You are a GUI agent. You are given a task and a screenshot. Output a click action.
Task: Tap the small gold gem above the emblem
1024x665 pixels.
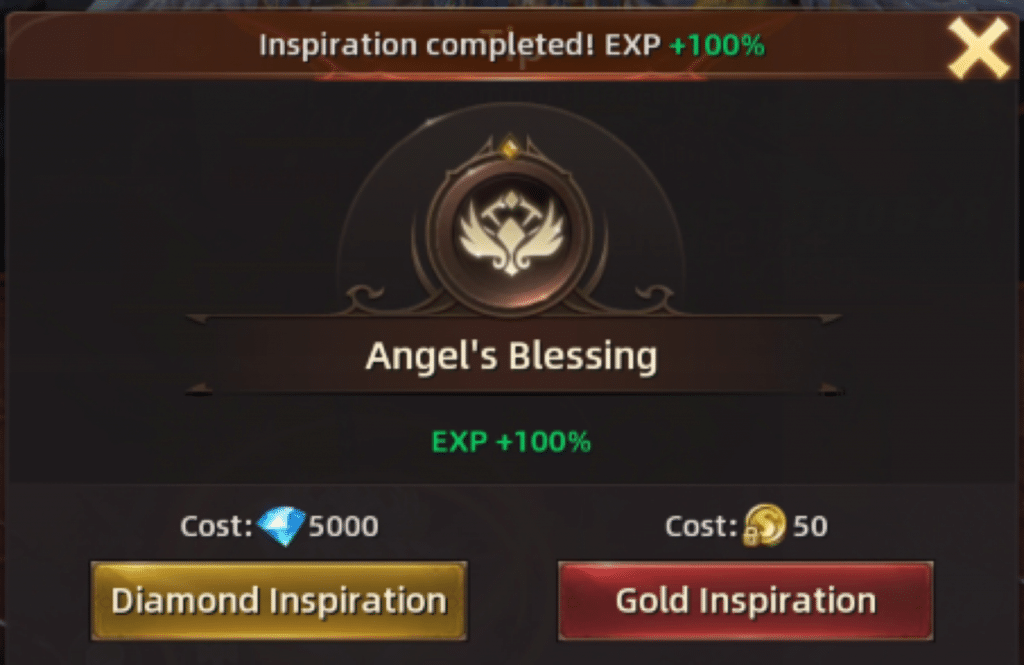[x=509, y=148]
